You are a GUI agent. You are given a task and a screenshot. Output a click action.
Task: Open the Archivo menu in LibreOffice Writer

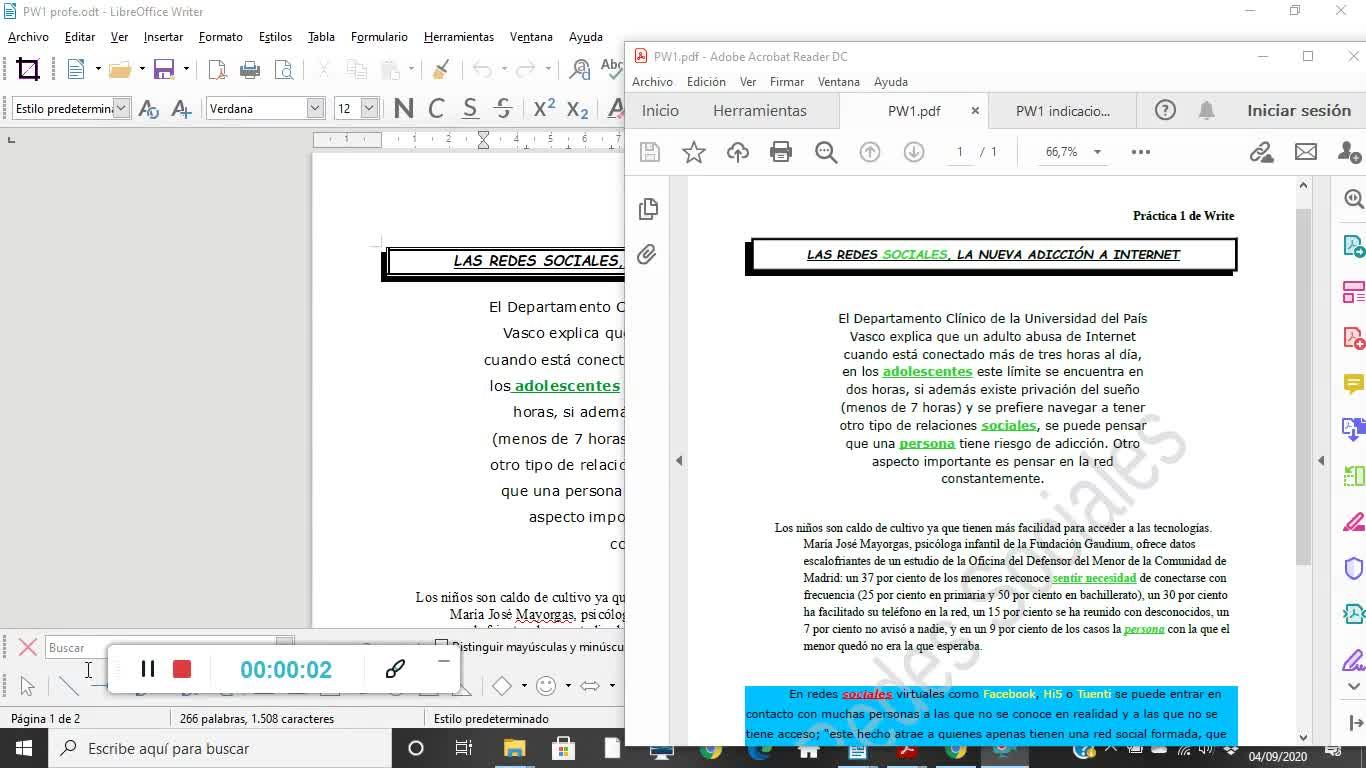28,37
